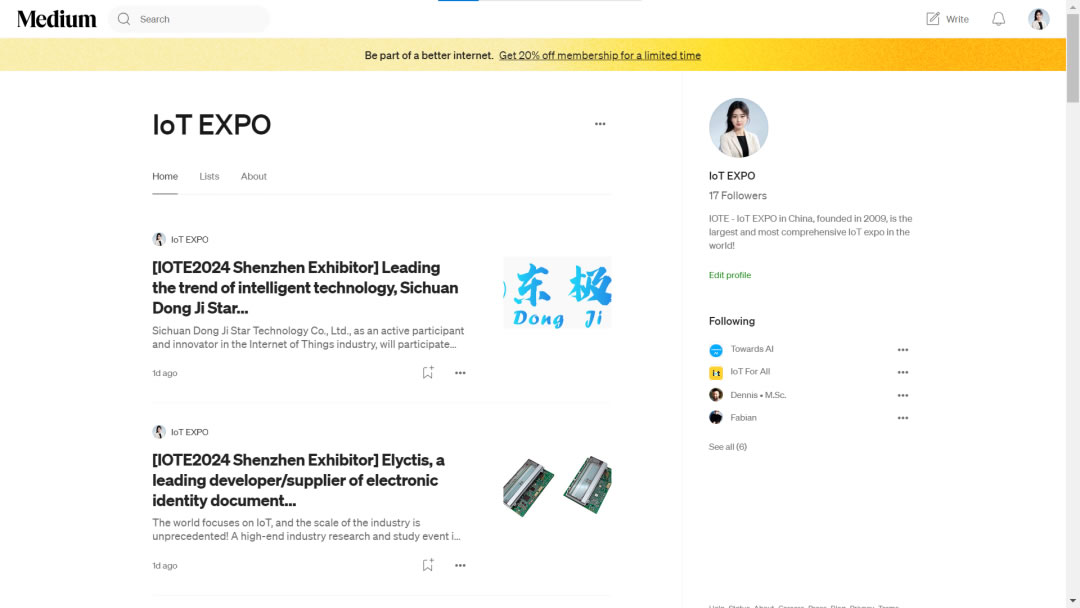
Task: Click author avatar above Dong Ji Star article
Action: point(159,240)
